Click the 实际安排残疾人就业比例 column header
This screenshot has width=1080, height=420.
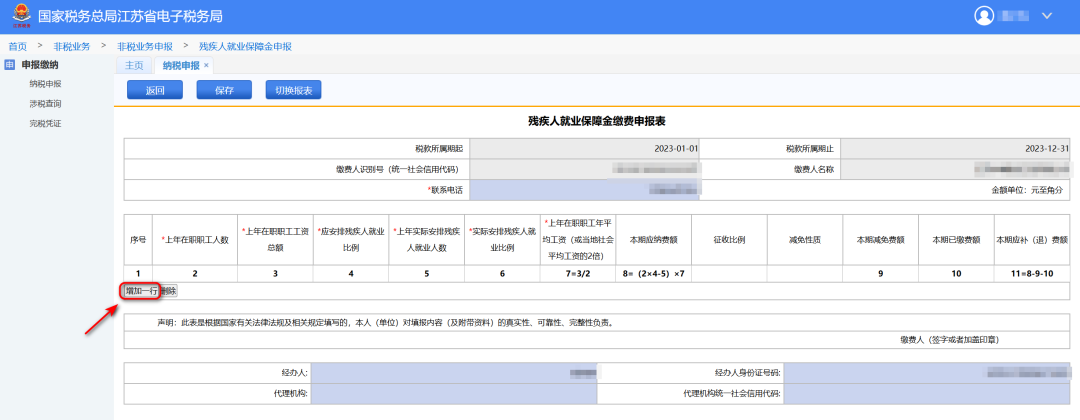pyautogui.click(x=502, y=240)
